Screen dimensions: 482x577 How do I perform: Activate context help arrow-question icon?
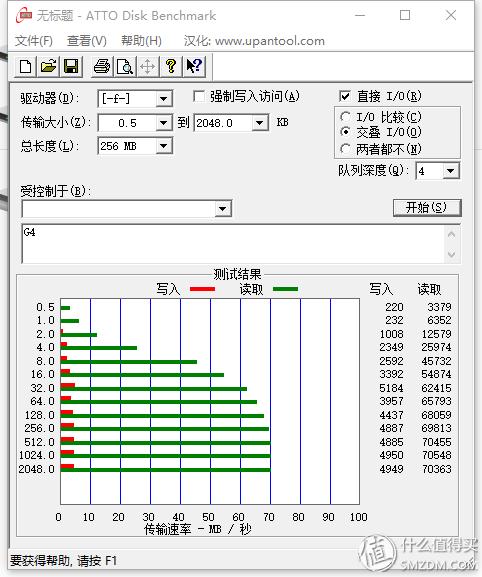click(194, 67)
